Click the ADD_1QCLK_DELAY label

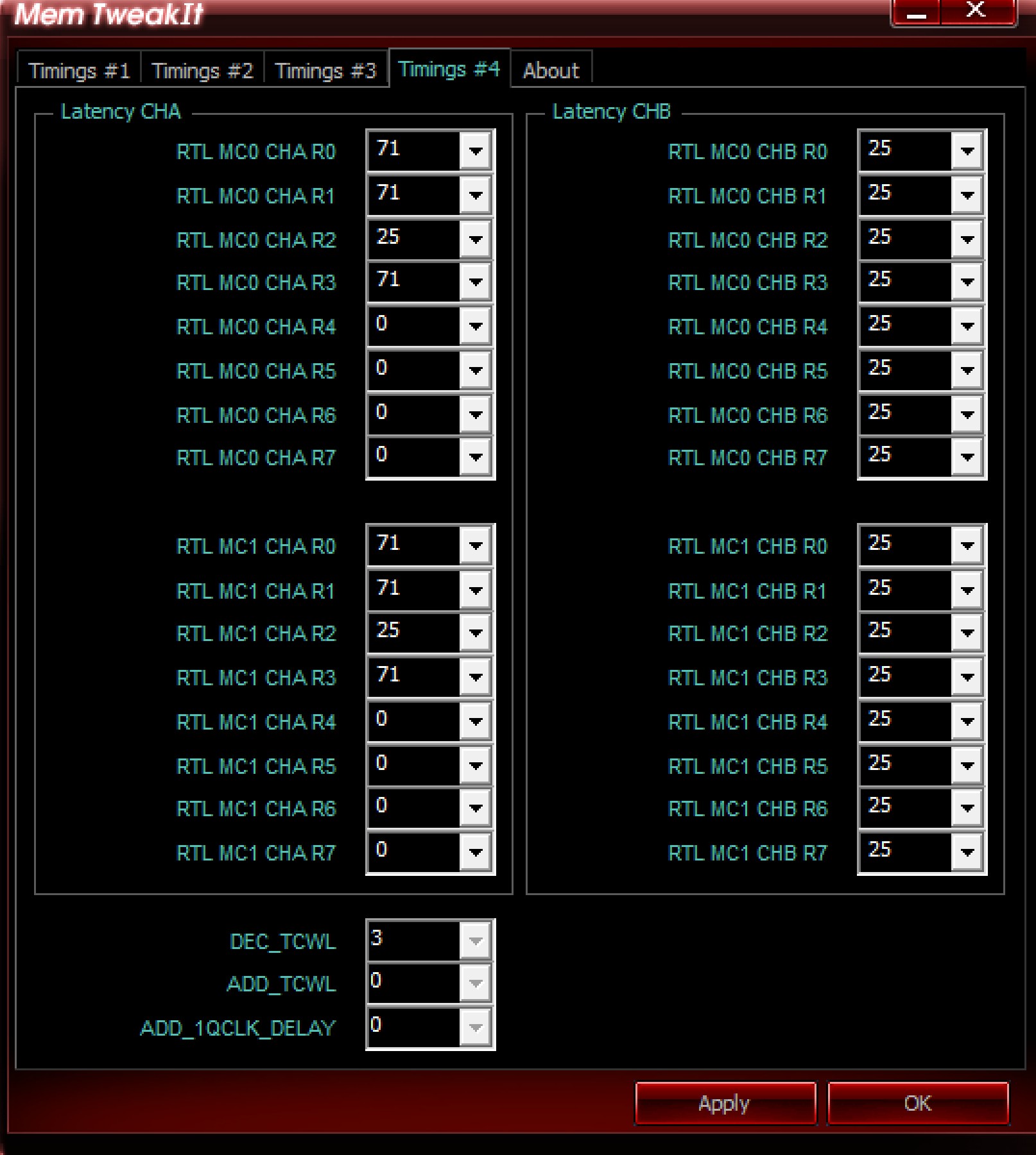coord(238,1029)
